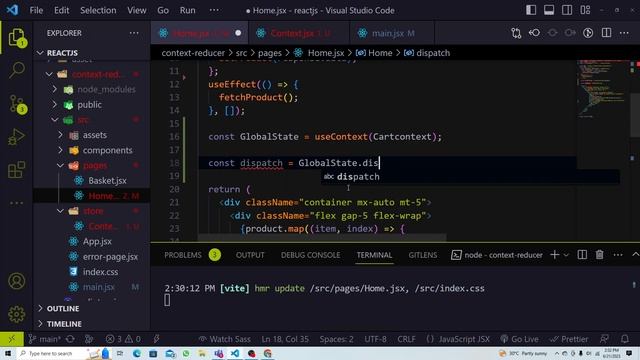Image resolution: width=640 pixels, height=360 pixels.
Task: Open the Extensions view
Action: click(17, 169)
